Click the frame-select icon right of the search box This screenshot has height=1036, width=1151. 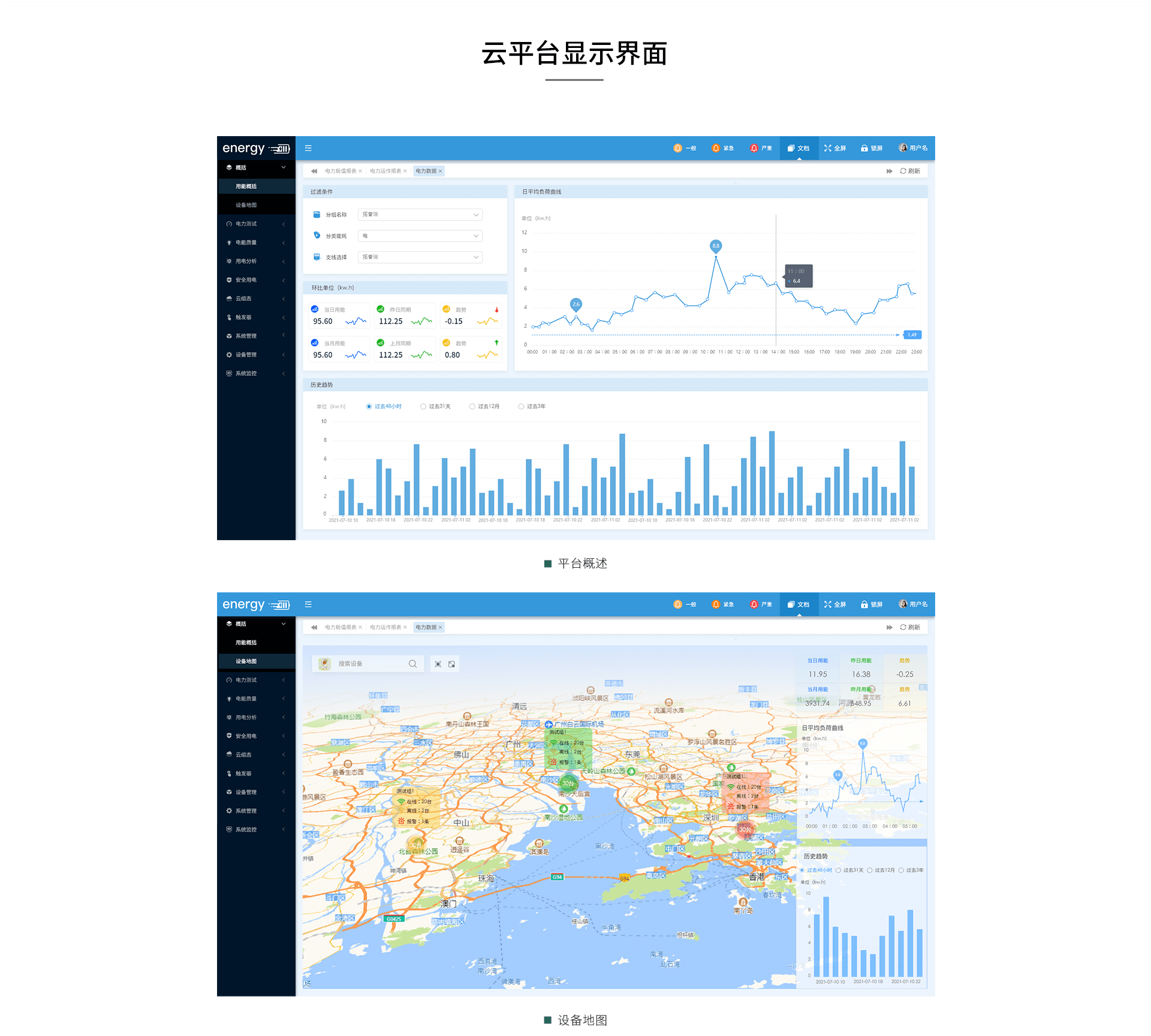438,664
